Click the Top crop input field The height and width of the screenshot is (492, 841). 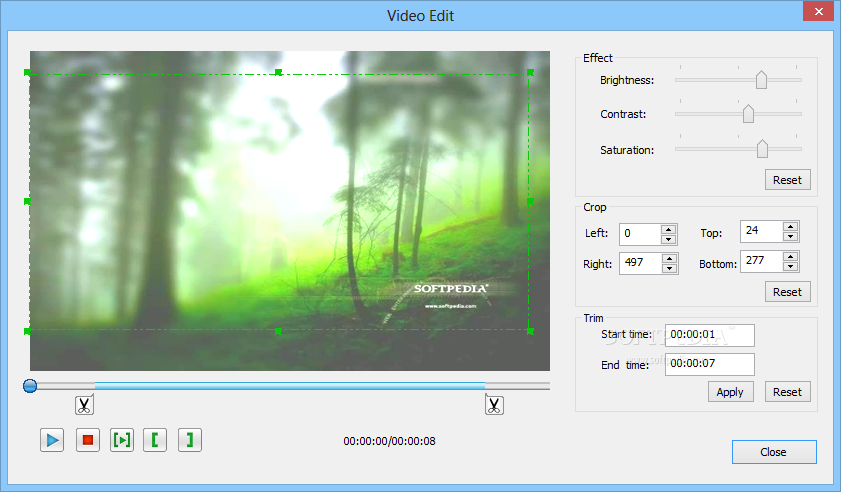click(x=762, y=231)
